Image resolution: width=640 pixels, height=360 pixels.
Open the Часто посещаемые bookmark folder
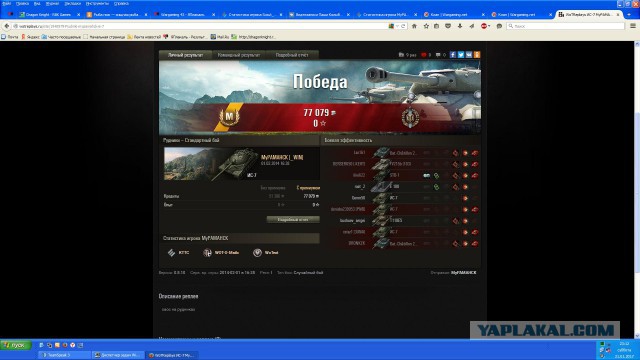point(61,37)
